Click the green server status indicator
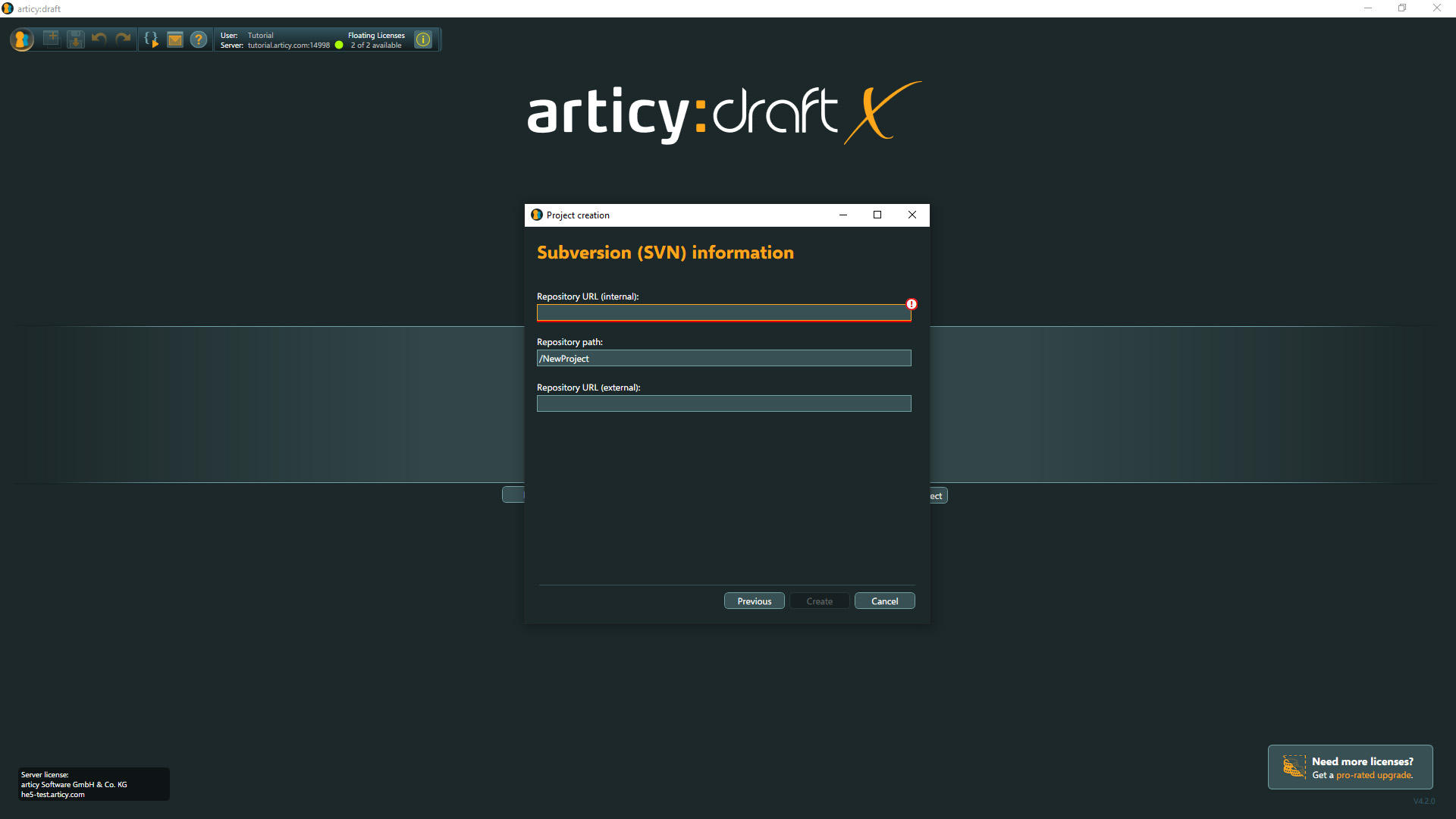This screenshot has width=1456, height=819. [x=339, y=45]
